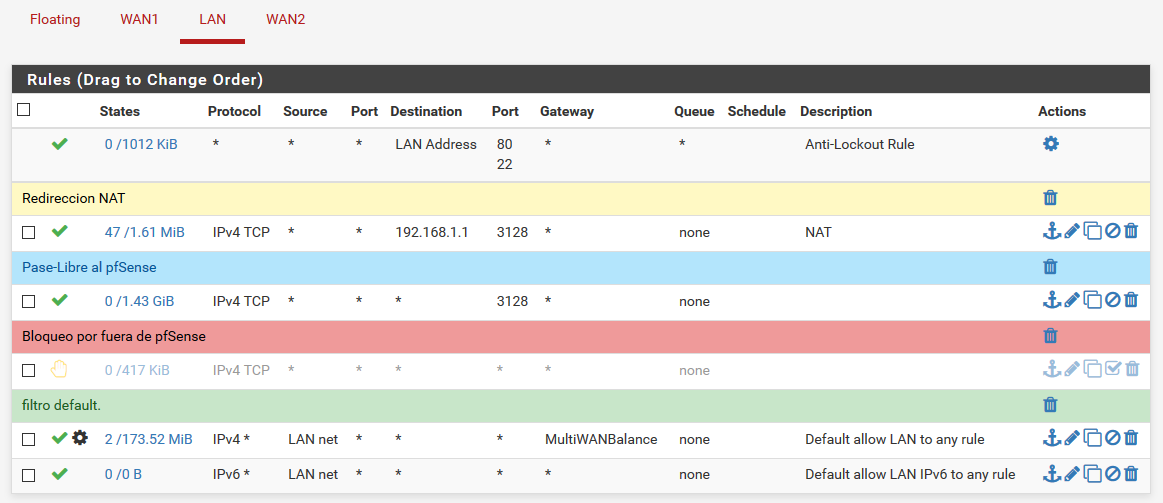Tick checkbox for disabled block rule
This screenshot has width=1163, height=503.
pyautogui.click(x=29, y=370)
